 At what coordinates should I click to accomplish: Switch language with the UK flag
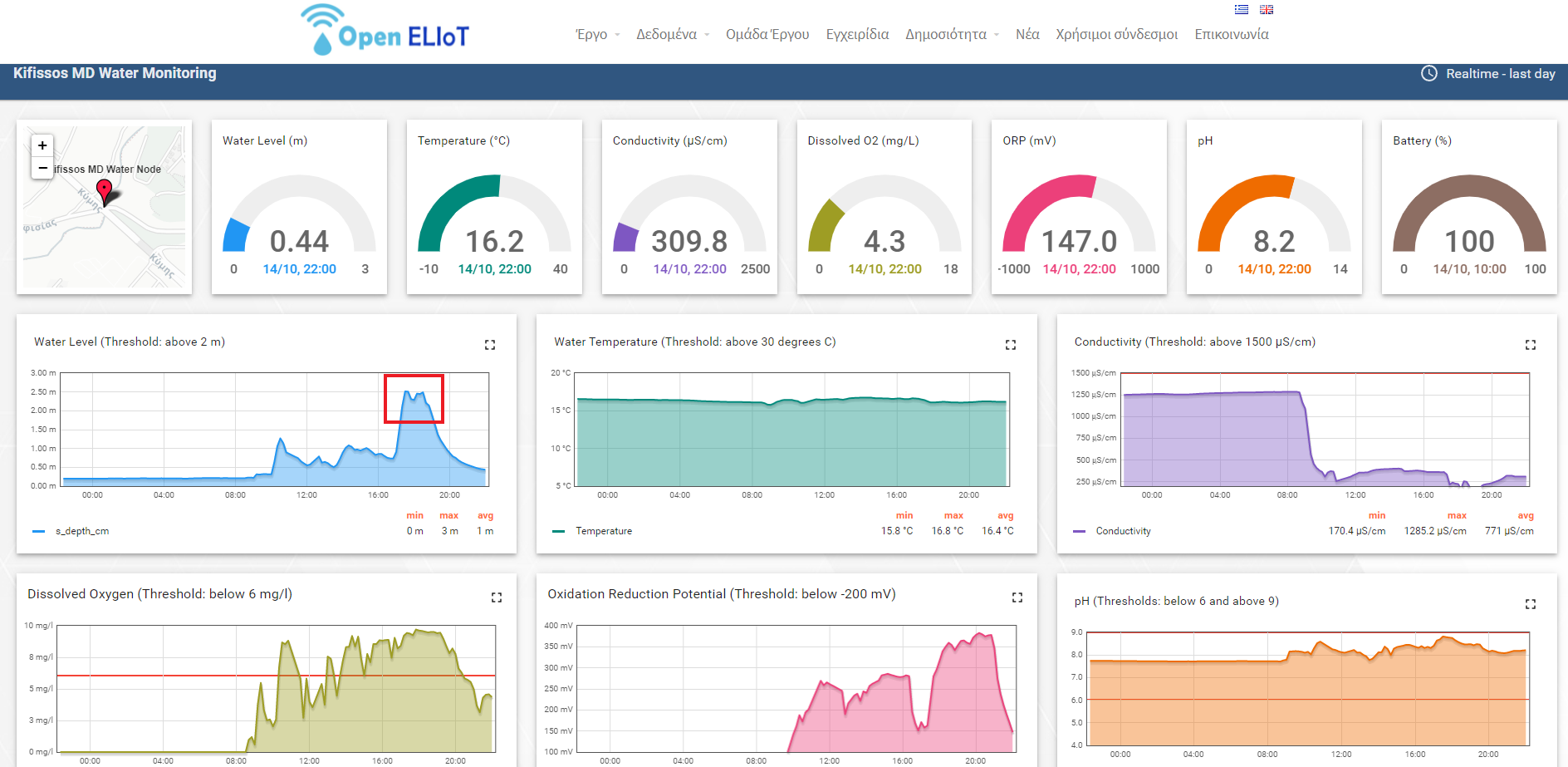1267,10
